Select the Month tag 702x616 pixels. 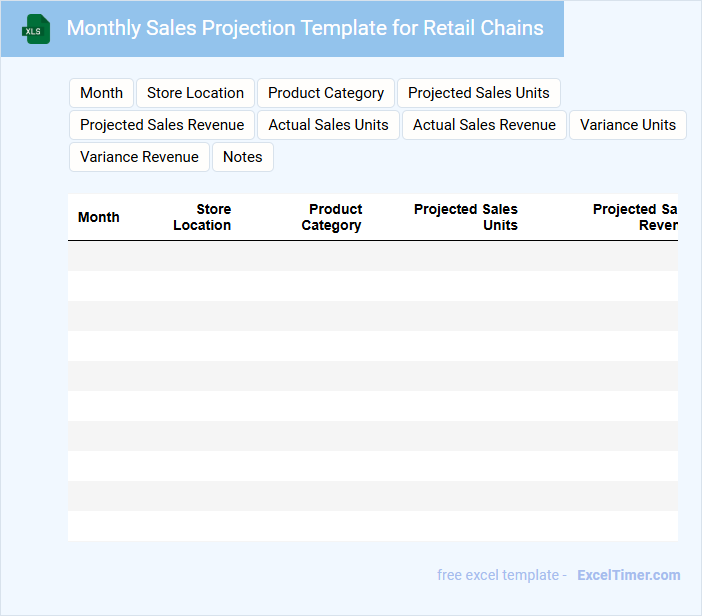tap(101, 93)
